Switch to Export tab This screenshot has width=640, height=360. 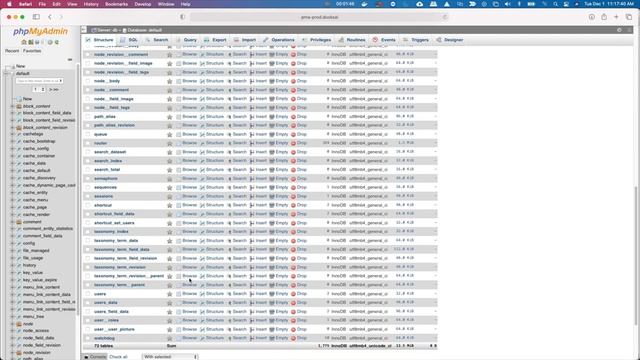(216, 40)
